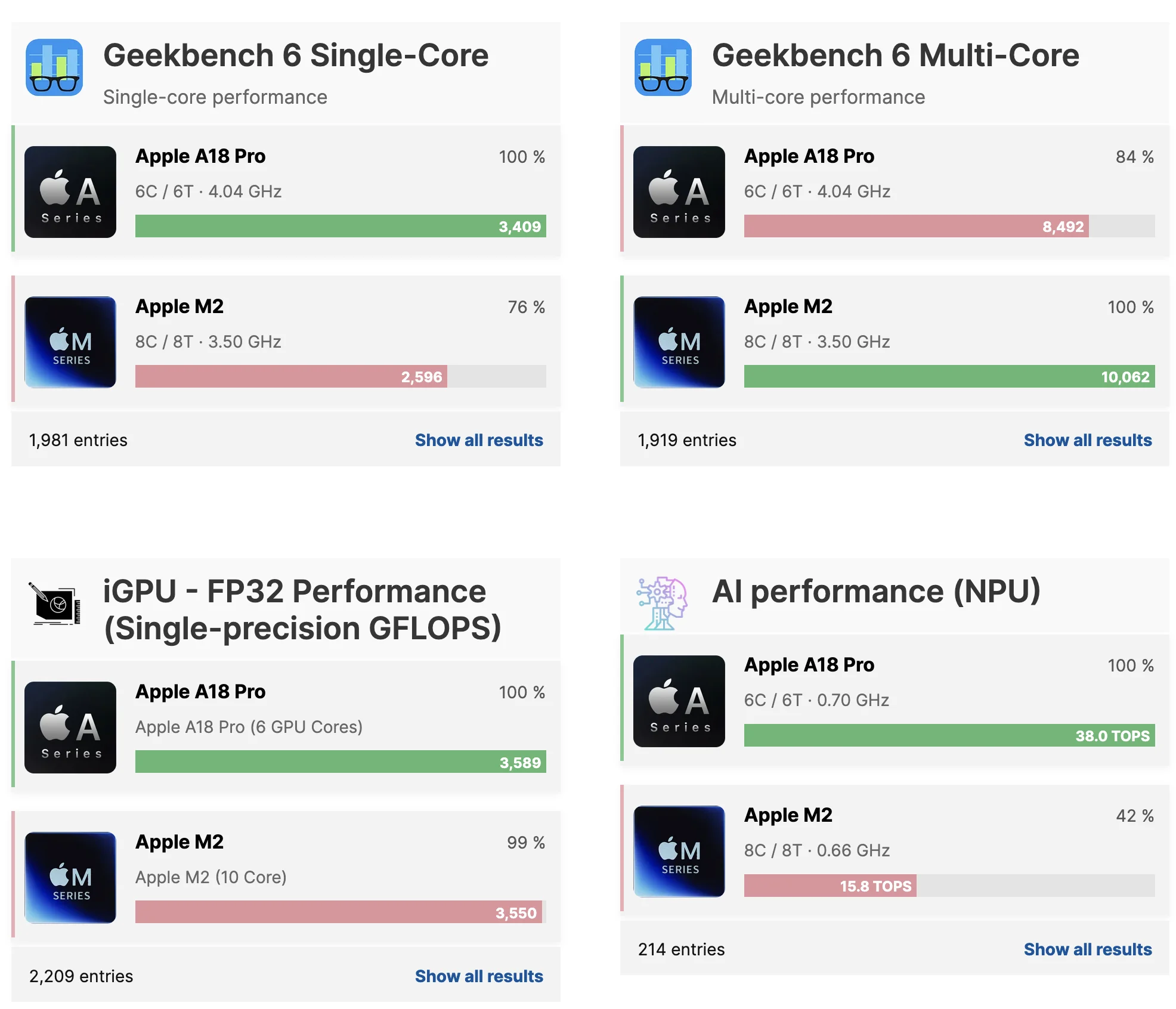The width and height of the screenshot is (1176, 1009).
Task: Click the A Series chip icon in NPU section
Action: click(x=679, y=701)
